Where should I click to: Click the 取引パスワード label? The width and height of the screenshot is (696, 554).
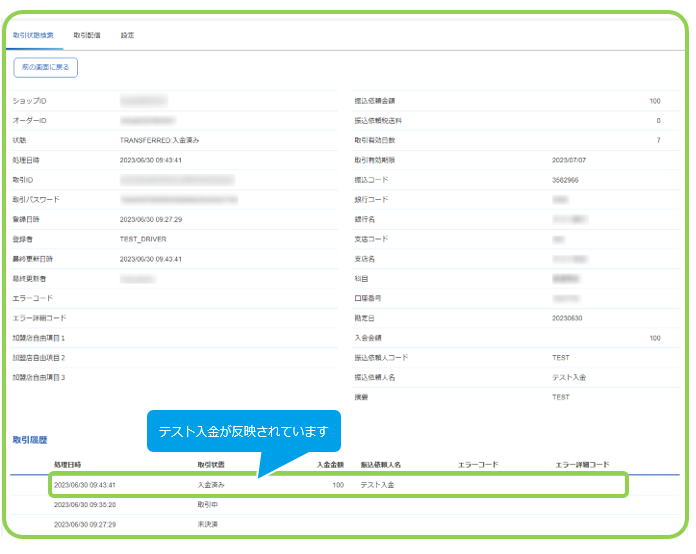36,199
